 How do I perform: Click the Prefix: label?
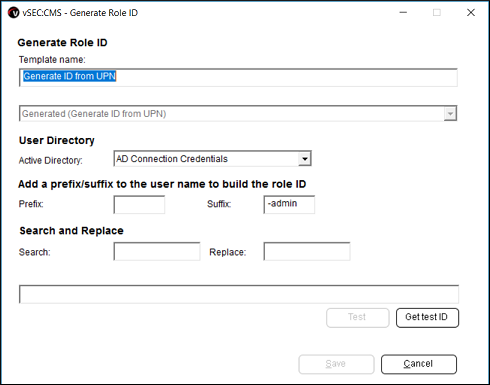tap(31, 204)
